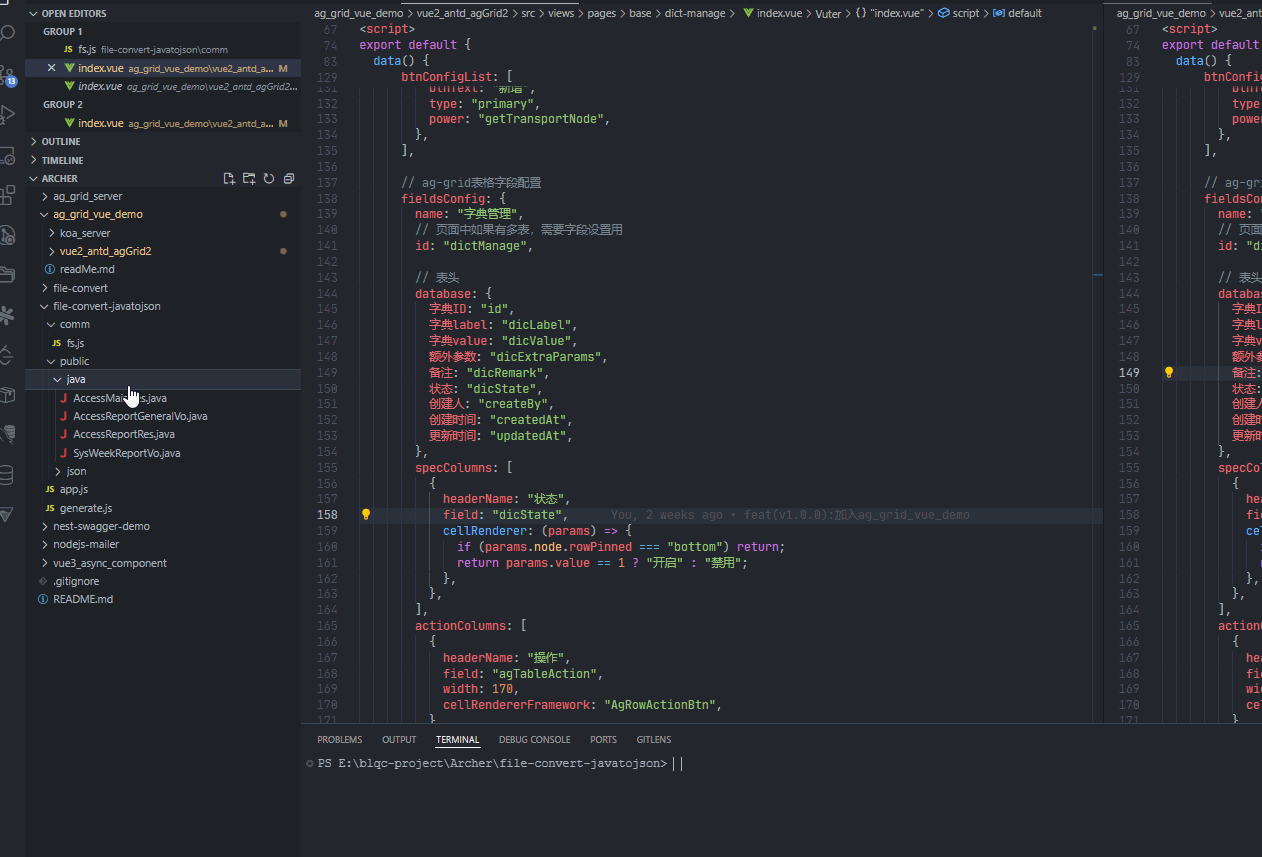Open Run and Debug view
The width and height of the screenshot is (1262, 857).
click(8, 114)
